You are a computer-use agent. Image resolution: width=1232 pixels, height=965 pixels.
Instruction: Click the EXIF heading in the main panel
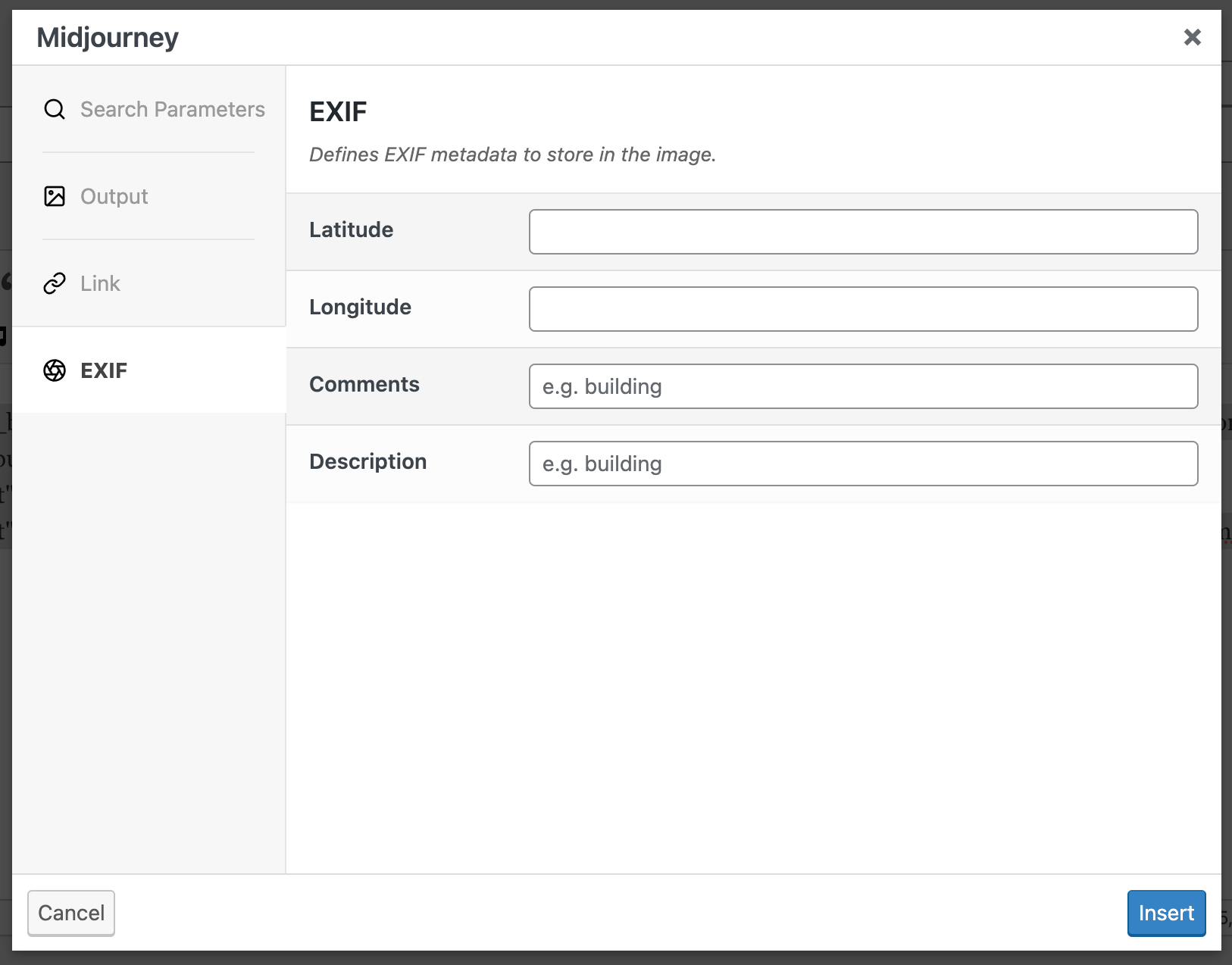pos(338,112)
